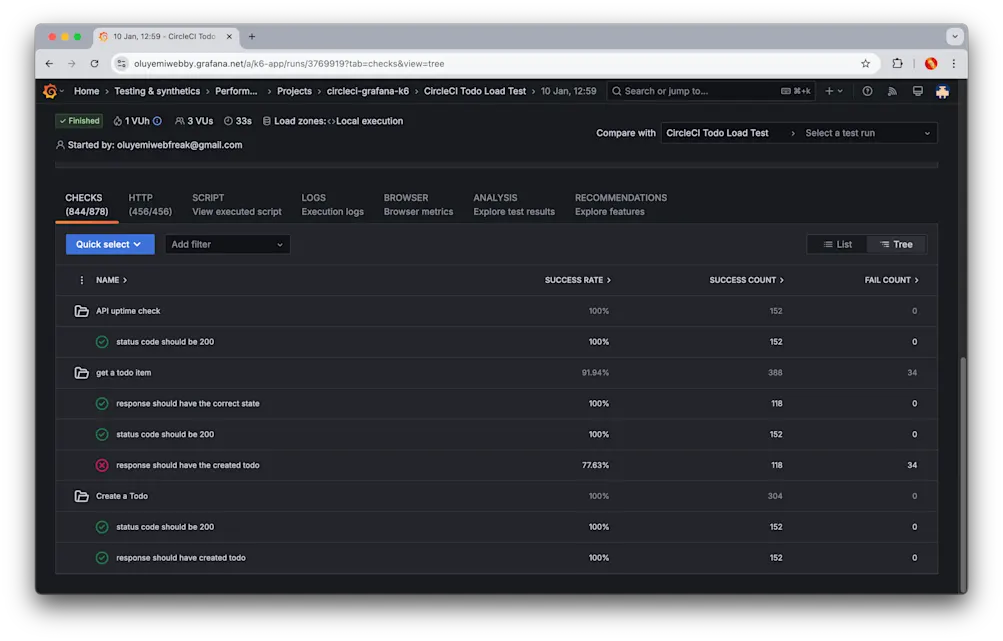Open the Grafana home logo menu
The width and height of the screenshot is (1003, 641).
click(x=49, y=91)
